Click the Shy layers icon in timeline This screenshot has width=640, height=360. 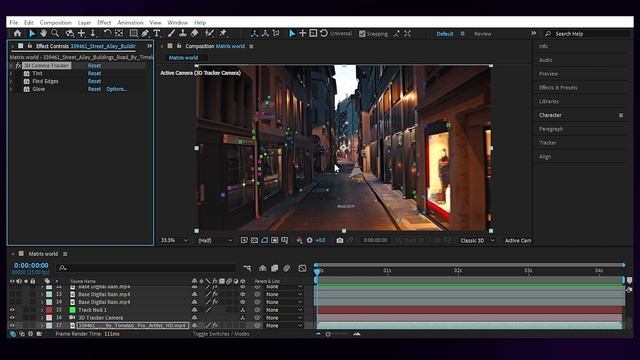coord(262,268)
